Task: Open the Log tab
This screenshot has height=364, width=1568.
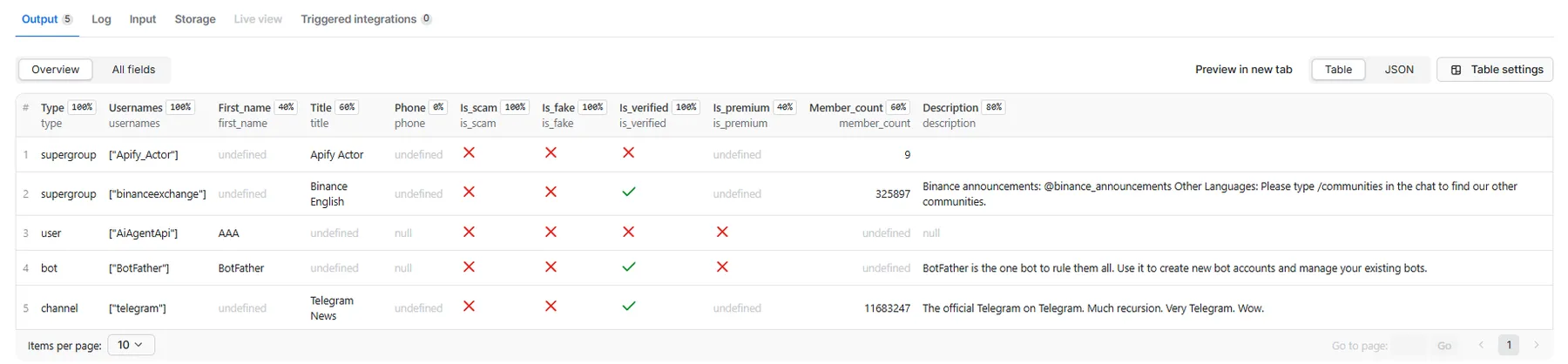Action: 101,19
